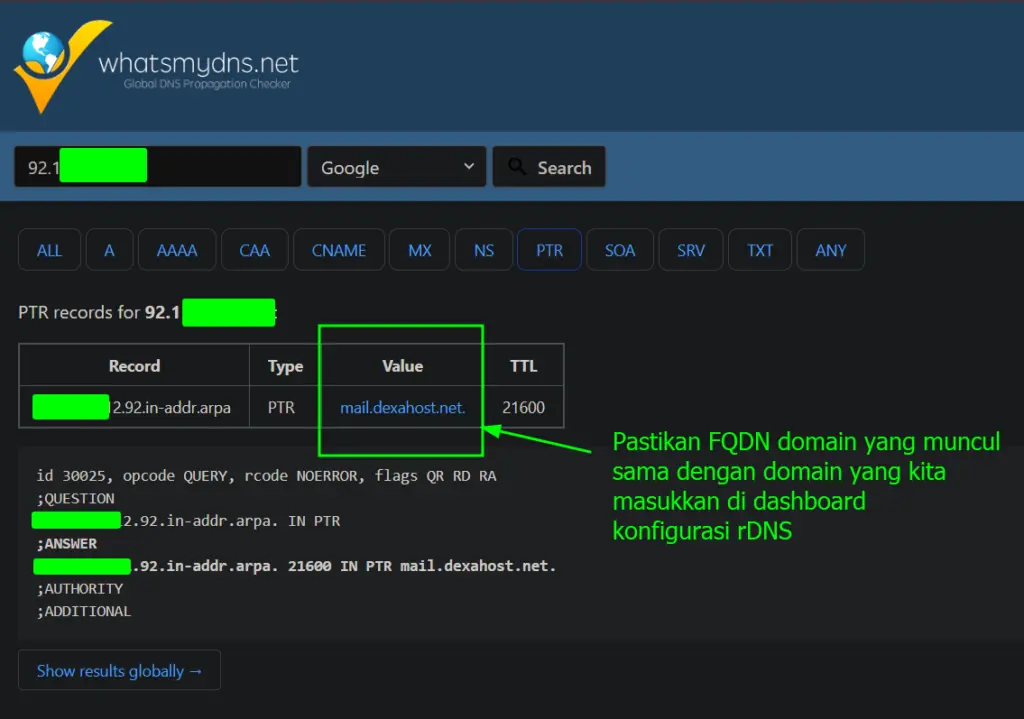The height and width of the screenshot is (719, 1024).
Task: Click the IP address search input field
Action: click(157, 167)
